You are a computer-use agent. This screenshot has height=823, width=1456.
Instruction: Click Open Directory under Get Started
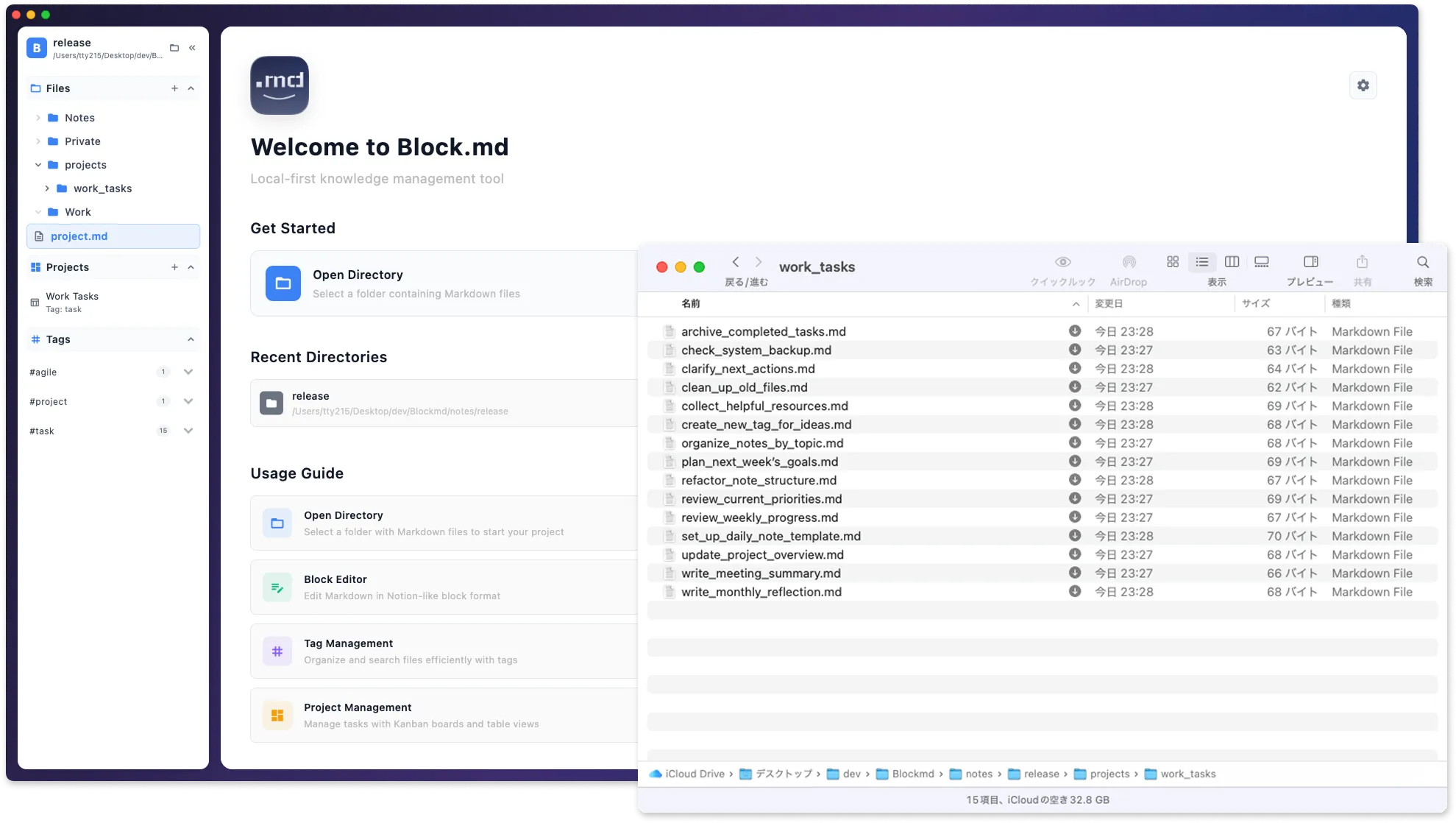coord(444,283)
